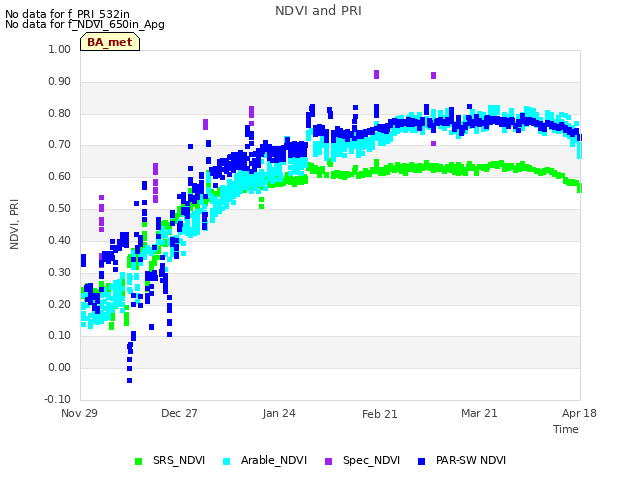The height and width of the screenshot is (480, 640).
Task: Click the 0.20 y-axis tick label
Action: (60, 304)
